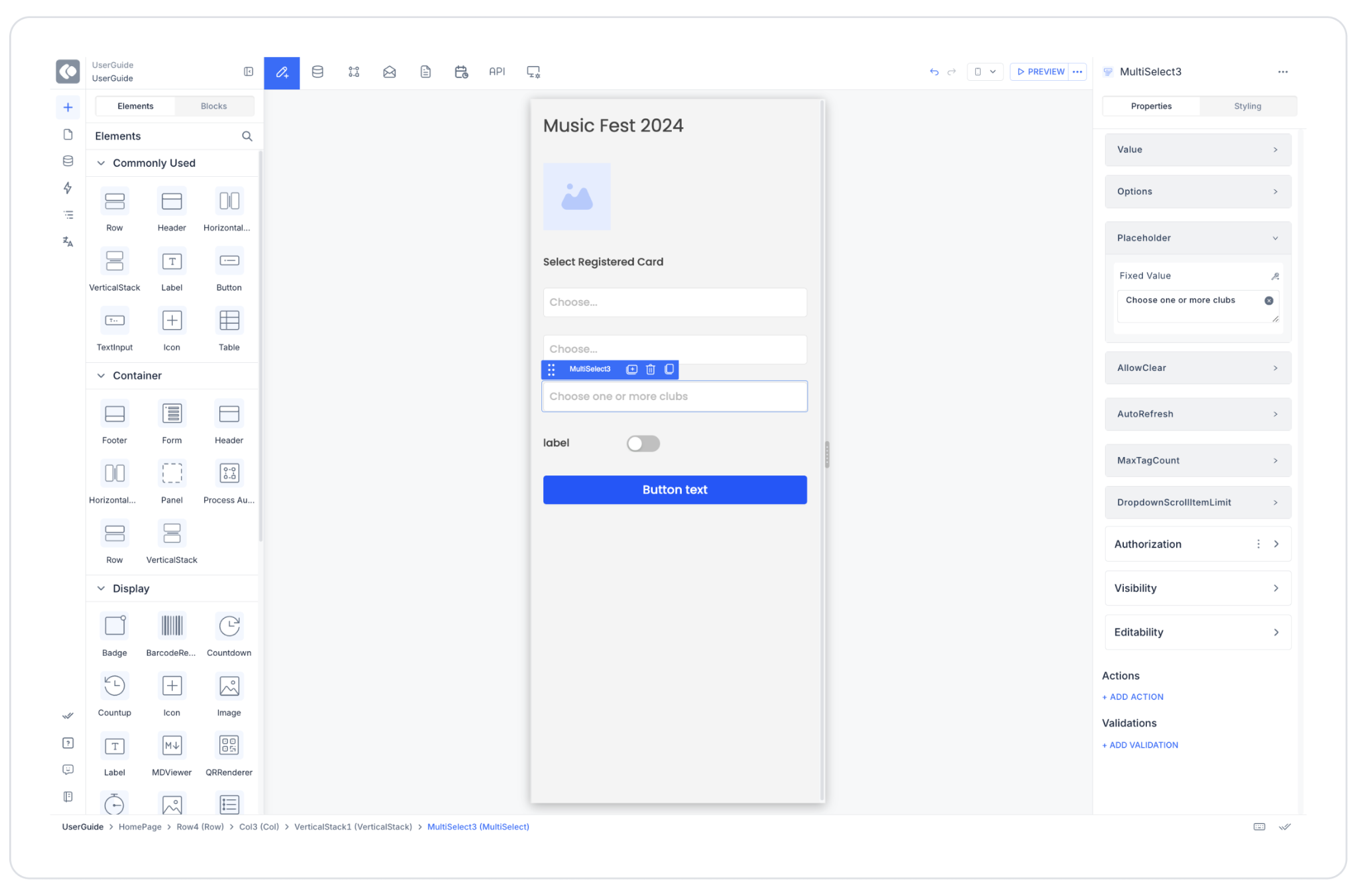Expand the Options property
The height and width of the screenshot is (896, 1357).
[1197, 191]
